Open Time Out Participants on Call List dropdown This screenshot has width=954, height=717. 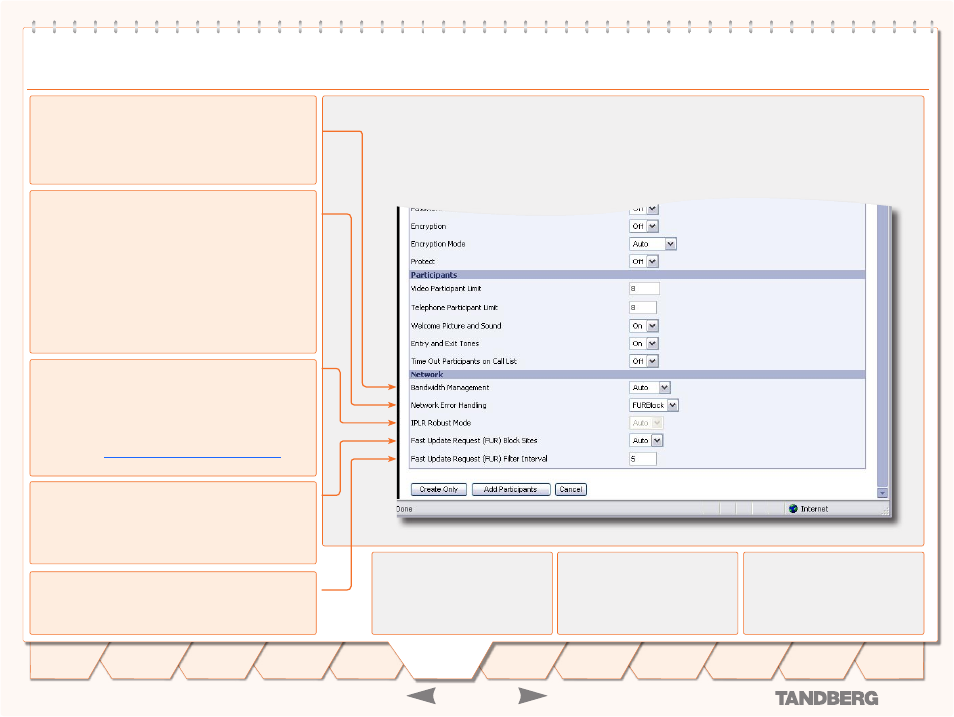pos(644,362)
